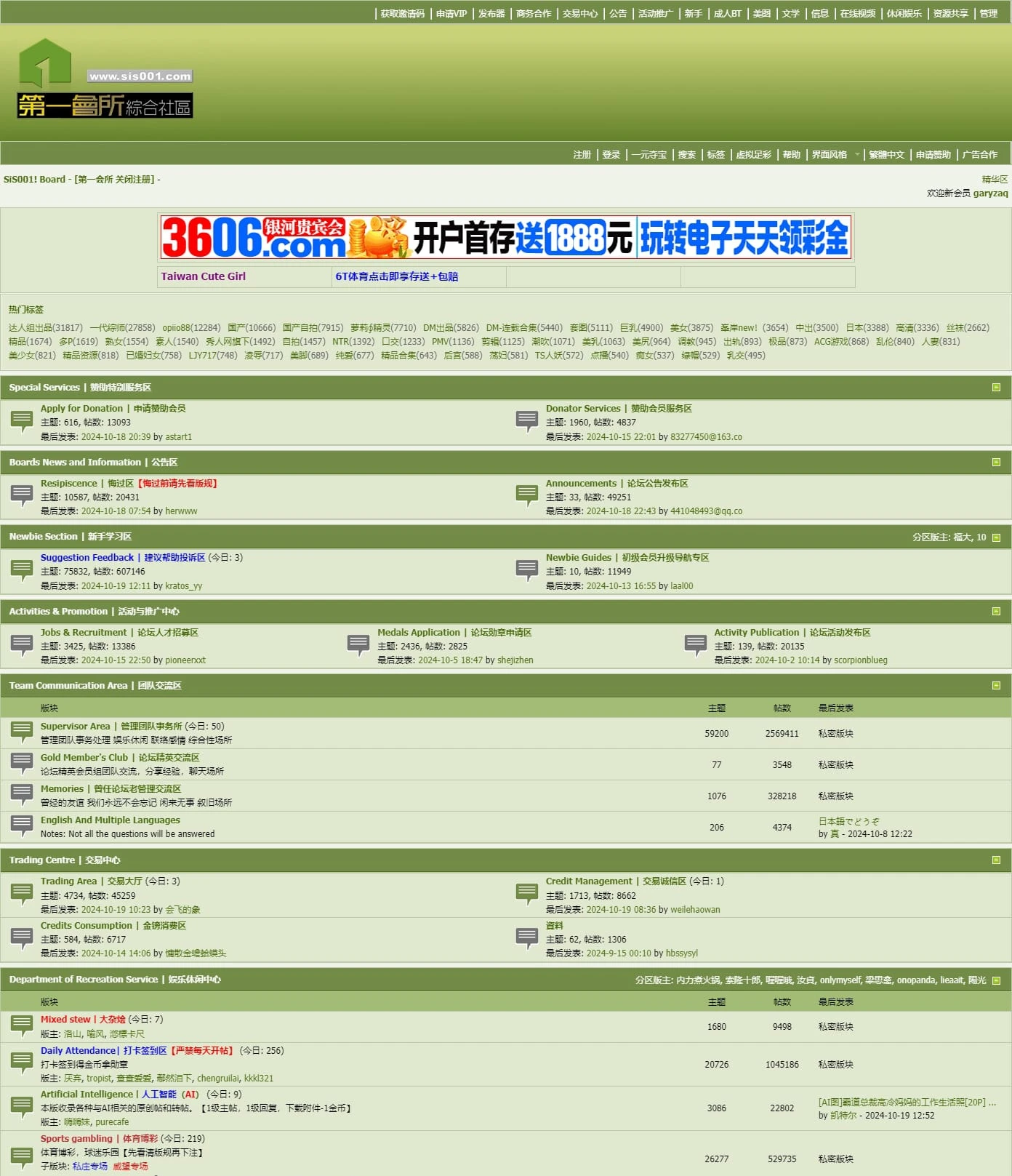Visit new member garyzaq's profile link

pyautogui.click(x=990, y=193)
